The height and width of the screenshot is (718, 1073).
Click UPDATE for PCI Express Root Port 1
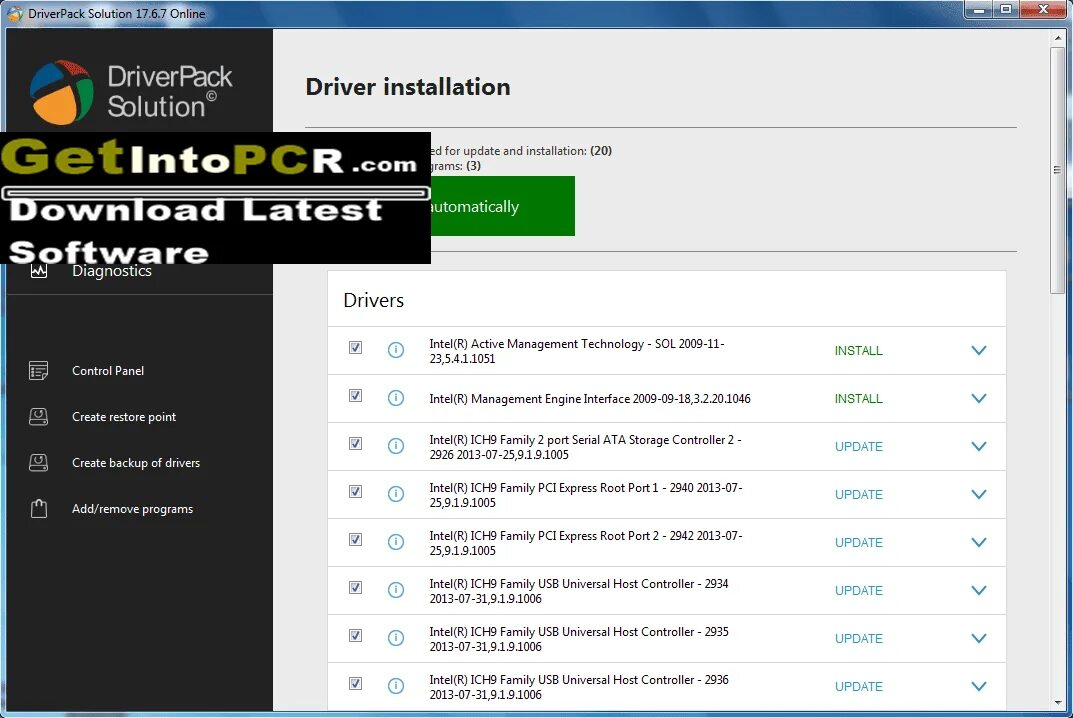pos(859,494)
